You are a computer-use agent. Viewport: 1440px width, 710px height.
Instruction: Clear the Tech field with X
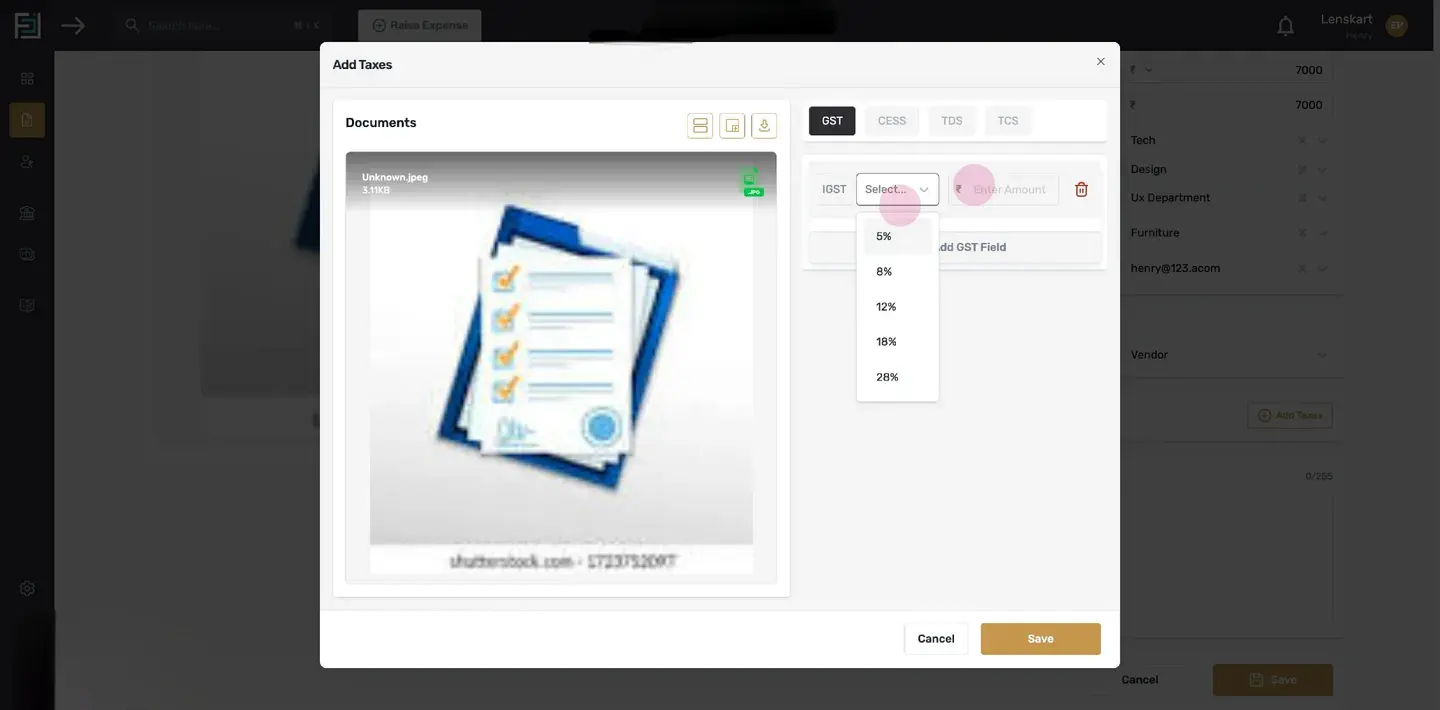[x=1302, y=141]
